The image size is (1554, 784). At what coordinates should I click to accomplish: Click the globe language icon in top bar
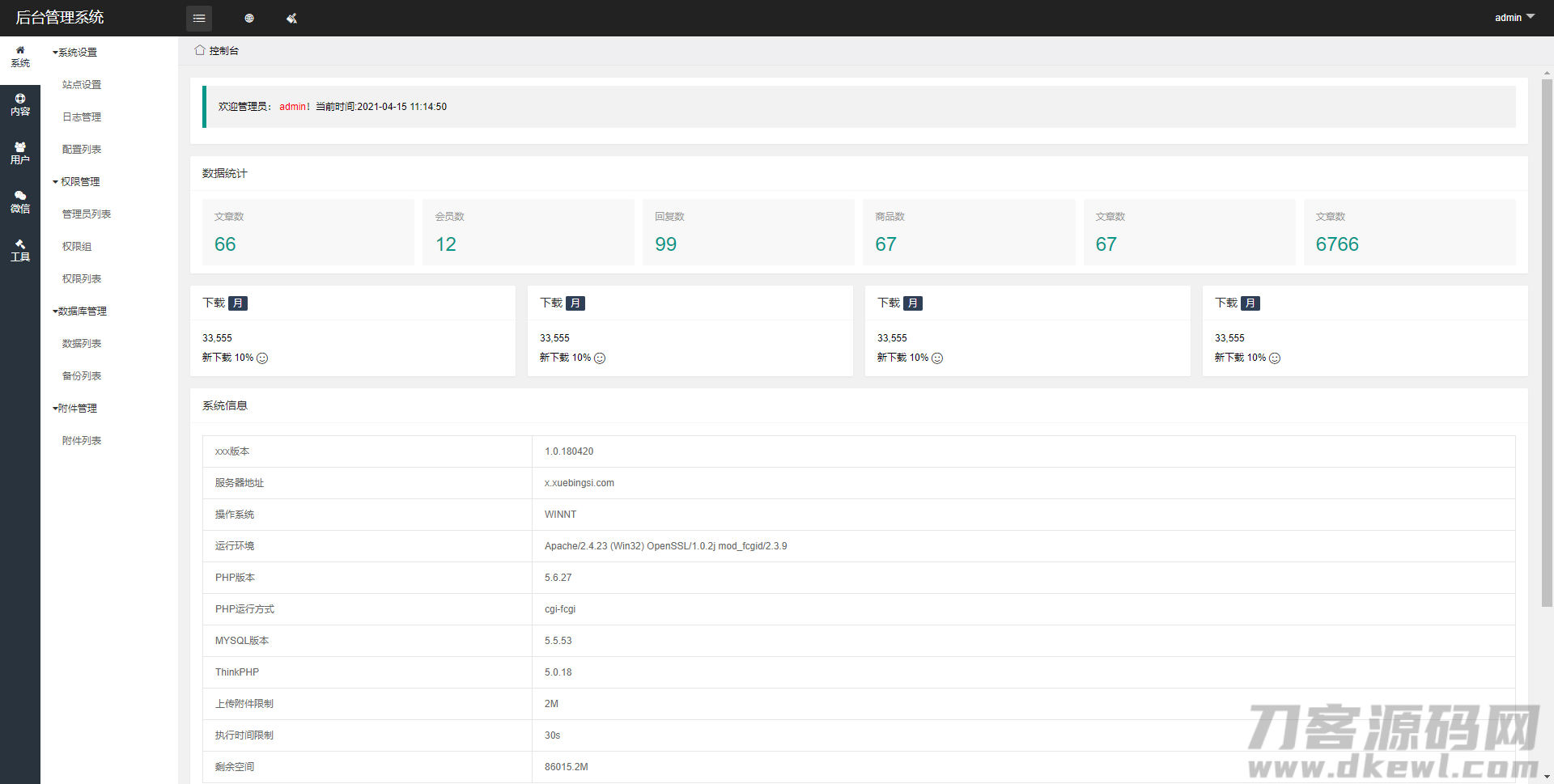(249, 18)
